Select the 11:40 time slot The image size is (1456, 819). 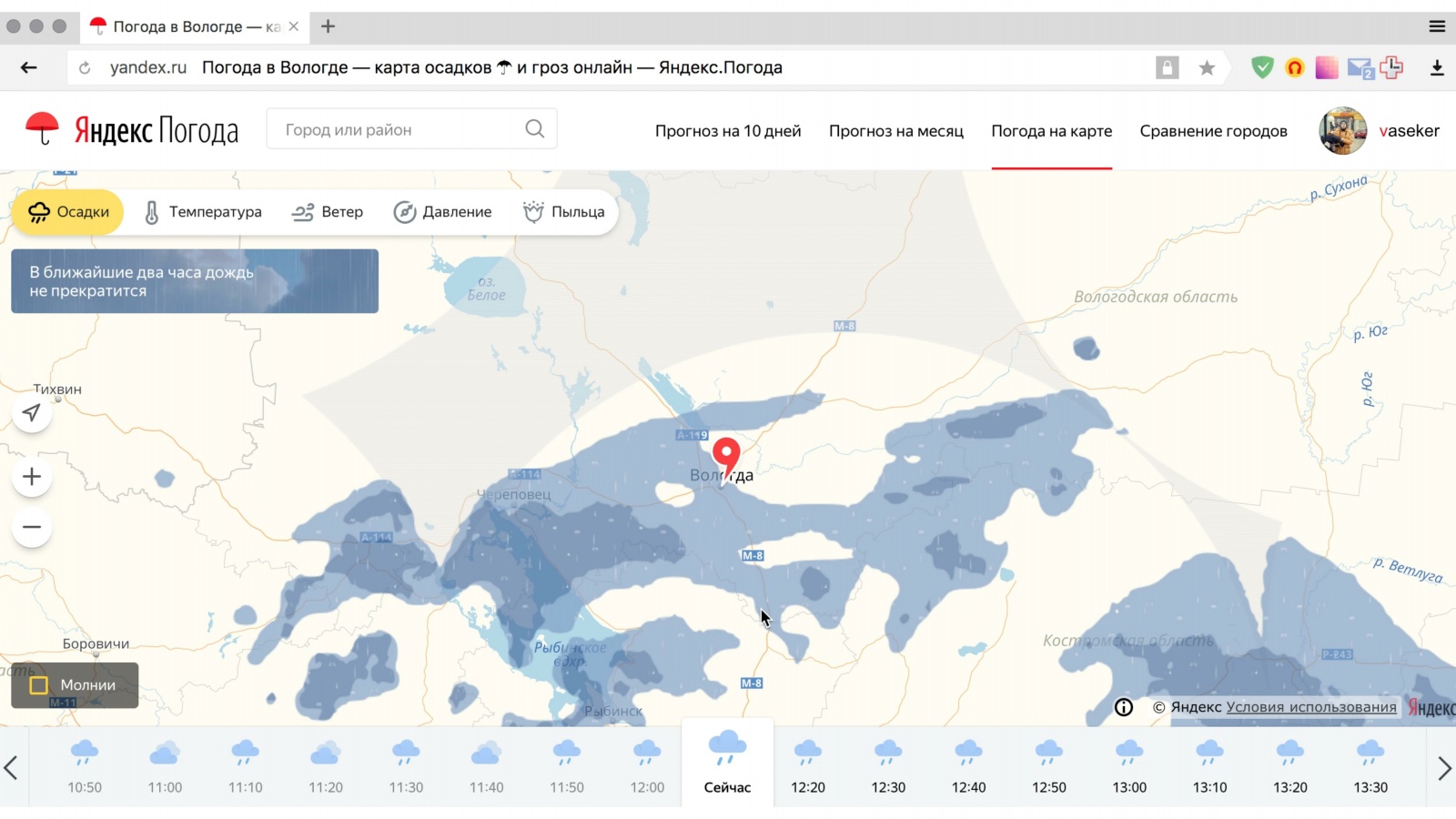click(x=487, y=767)
